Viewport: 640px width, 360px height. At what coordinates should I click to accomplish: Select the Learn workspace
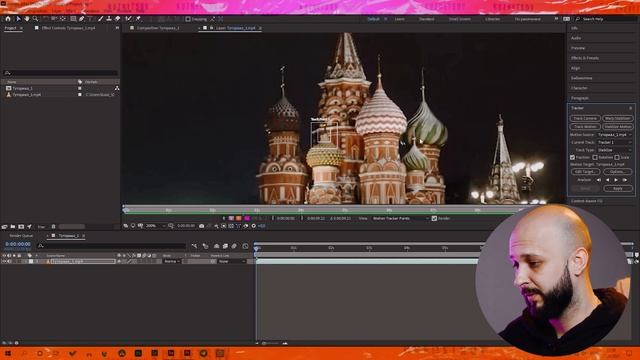point(400,19)
